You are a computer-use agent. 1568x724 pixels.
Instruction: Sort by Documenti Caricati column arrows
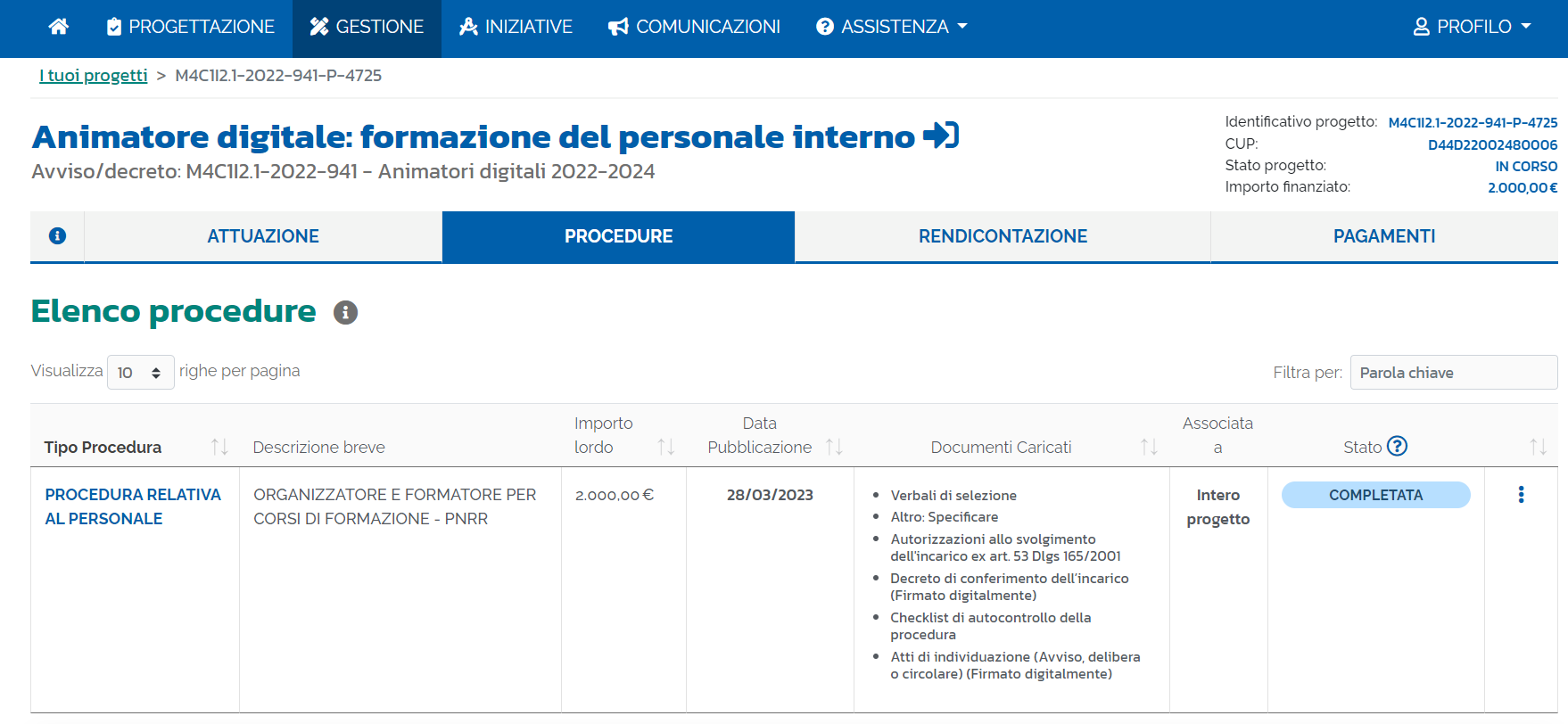(1149, 447)
